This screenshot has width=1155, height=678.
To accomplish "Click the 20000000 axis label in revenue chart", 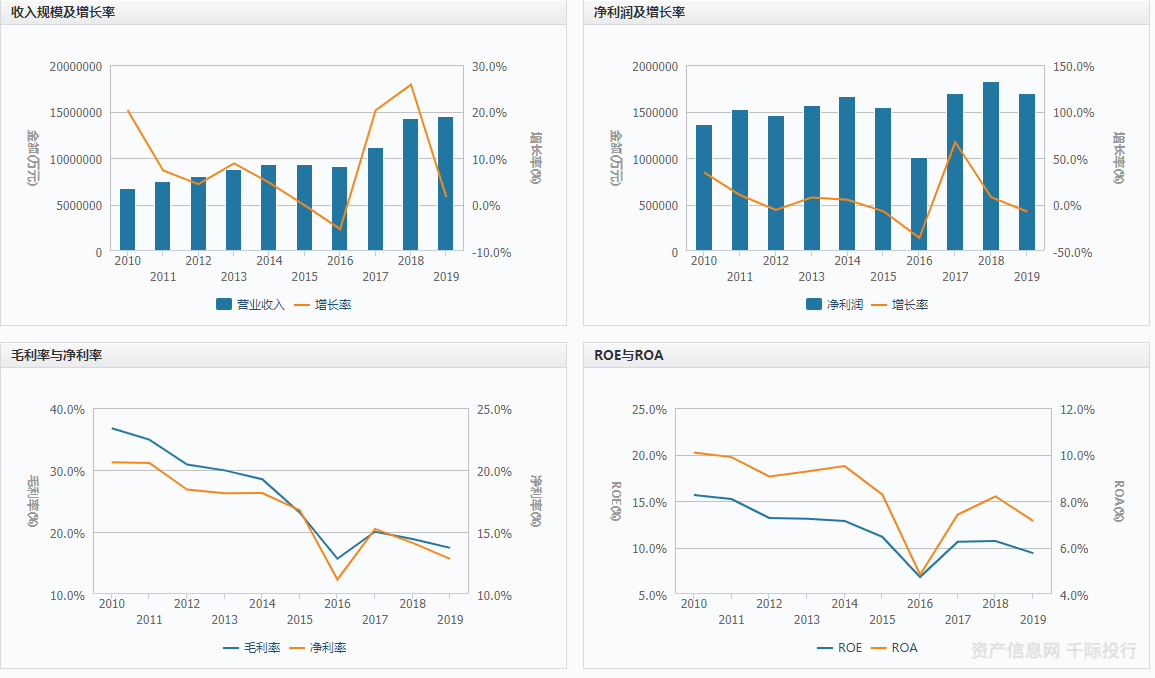I will [76, 66].
